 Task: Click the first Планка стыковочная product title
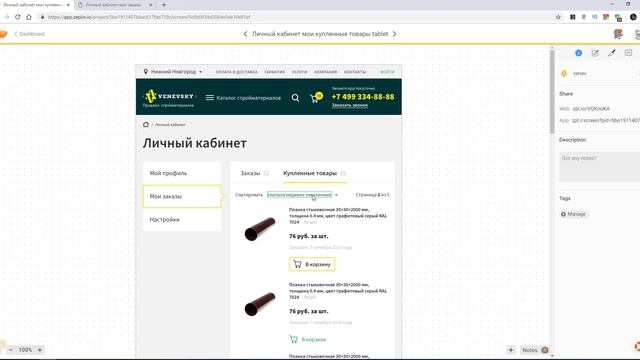click(x=338, y=216)
